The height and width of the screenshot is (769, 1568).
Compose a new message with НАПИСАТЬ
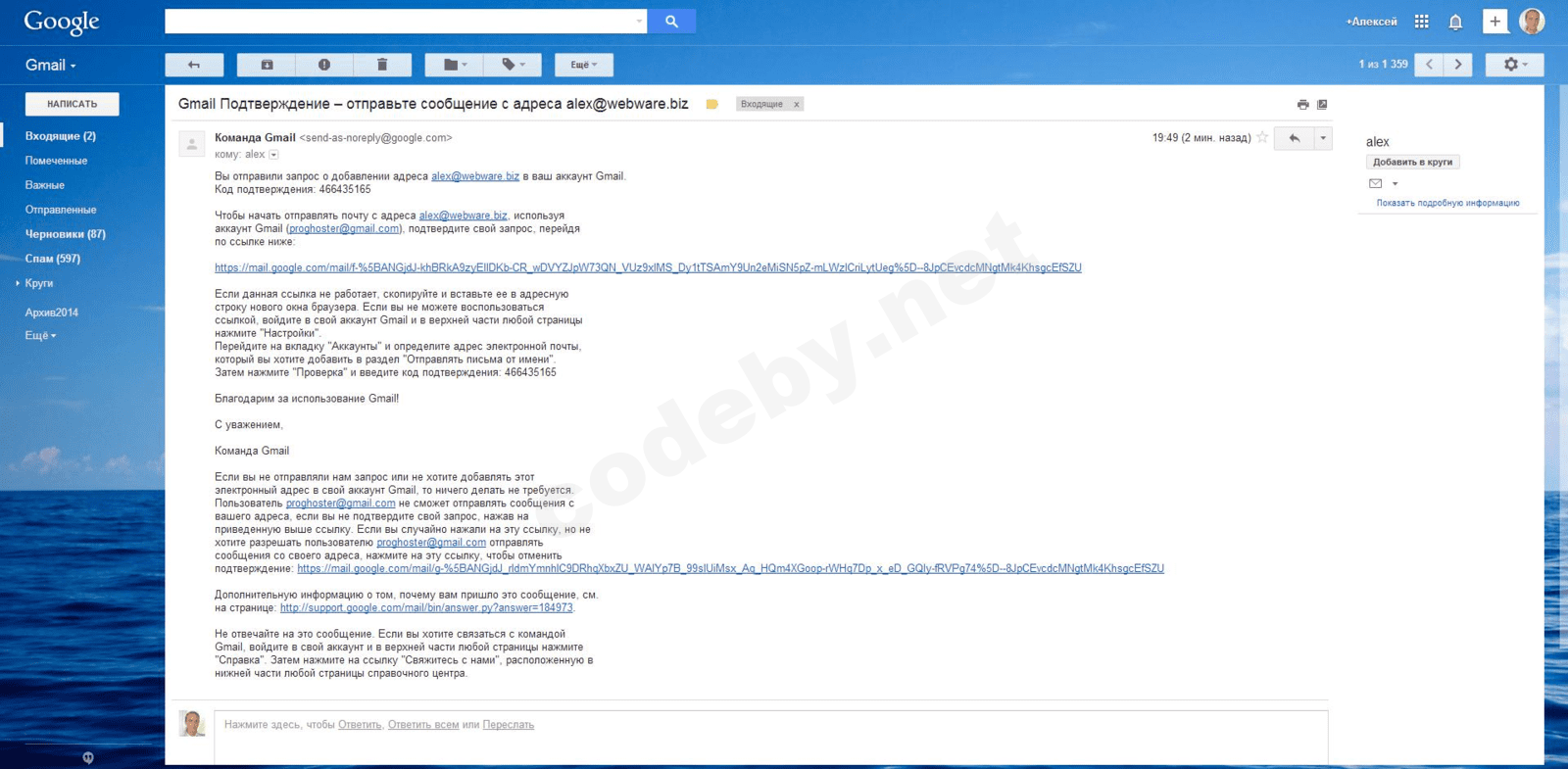(73, 104)
